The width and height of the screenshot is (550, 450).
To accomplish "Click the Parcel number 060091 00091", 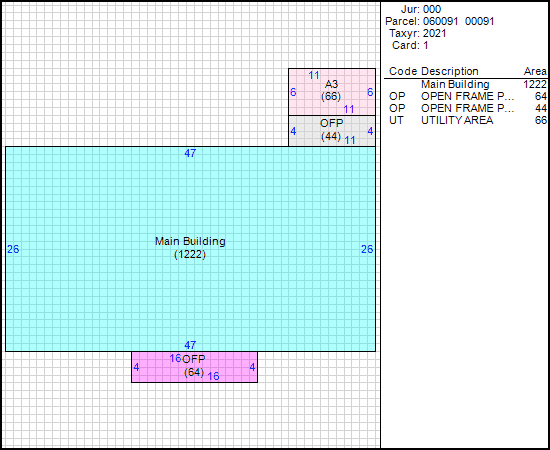I will tap(458, 21).
